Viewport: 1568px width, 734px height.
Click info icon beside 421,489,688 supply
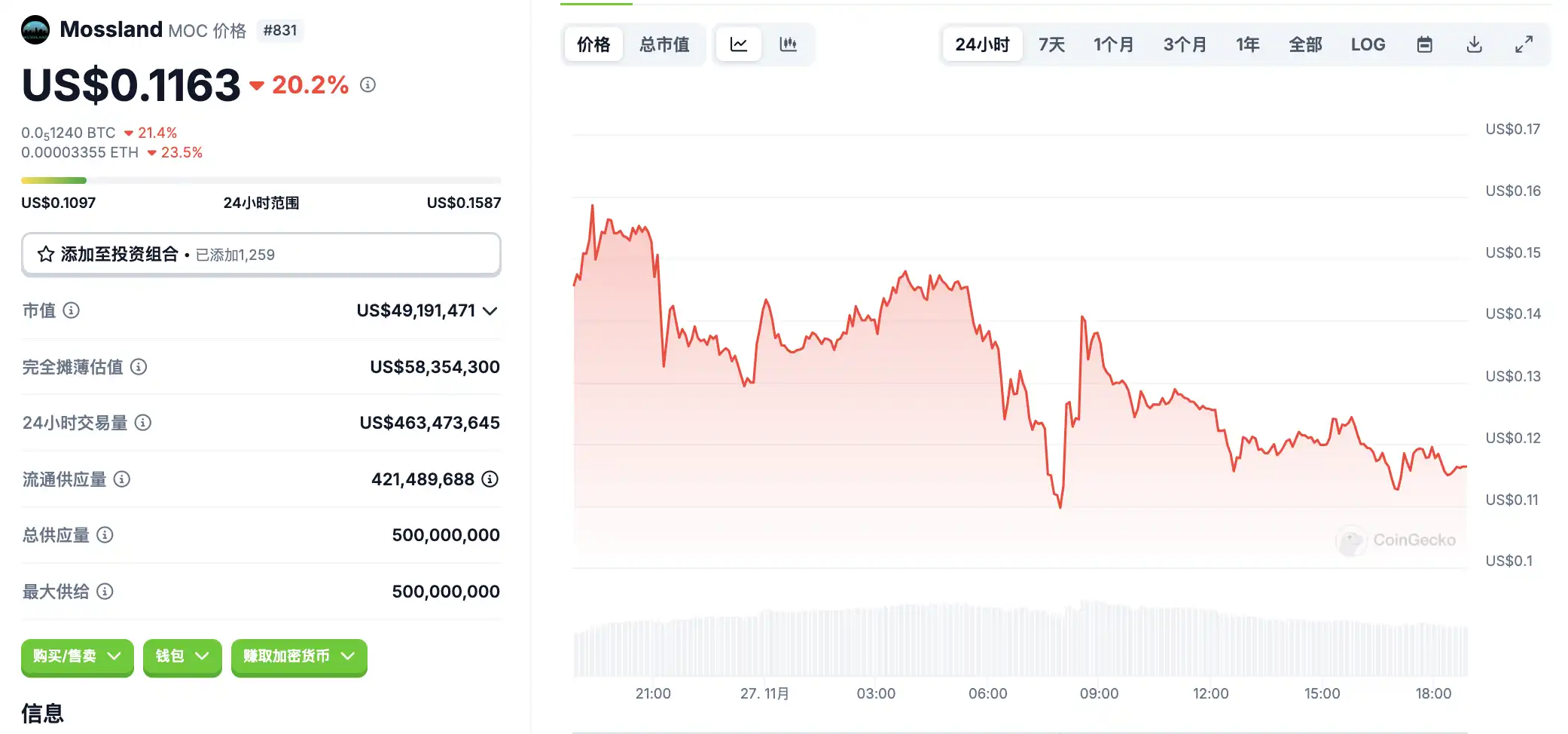pyautogui.click(x=490, y=479)
